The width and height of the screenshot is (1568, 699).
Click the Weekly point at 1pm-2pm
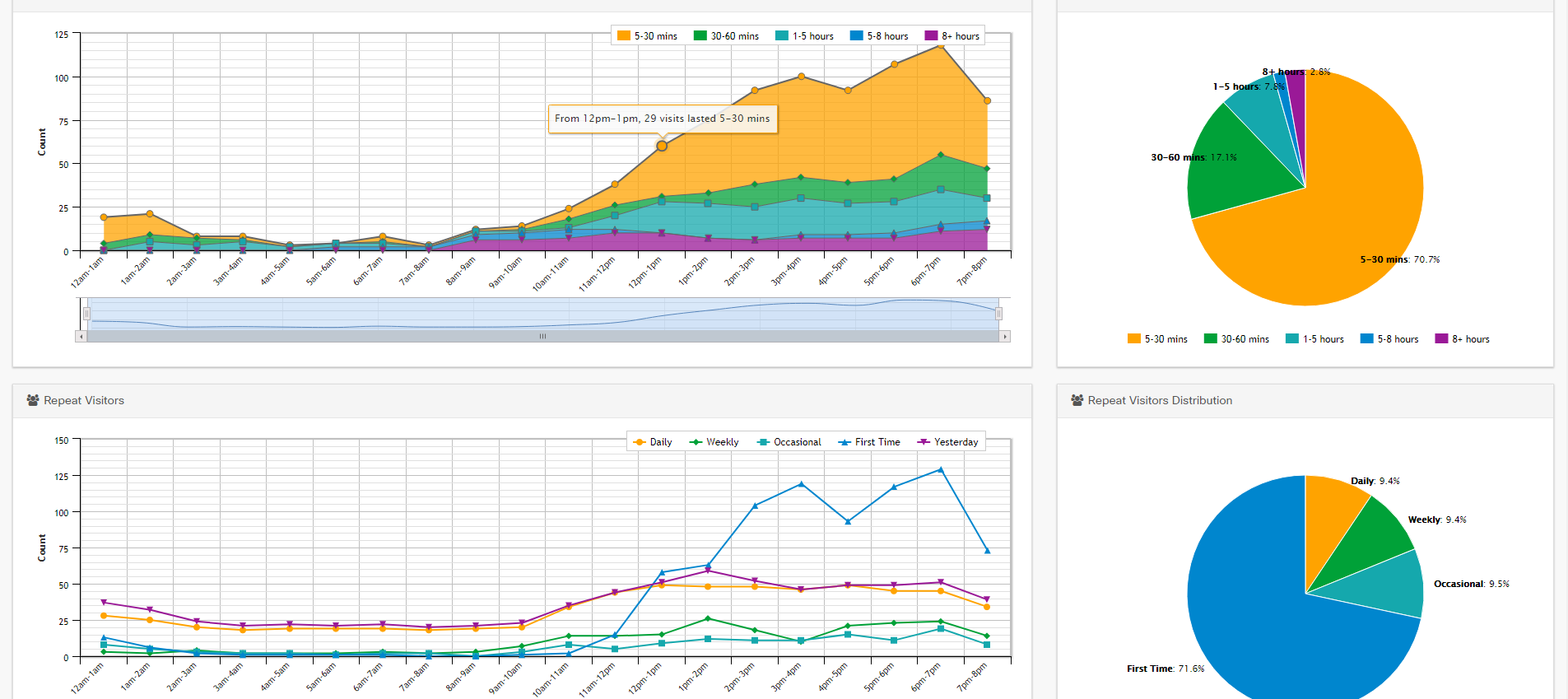(708, 618)
